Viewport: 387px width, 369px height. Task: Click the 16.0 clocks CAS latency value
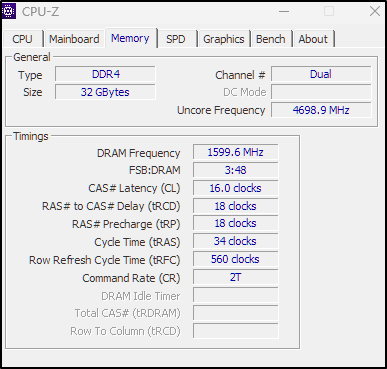click(235, 188)
